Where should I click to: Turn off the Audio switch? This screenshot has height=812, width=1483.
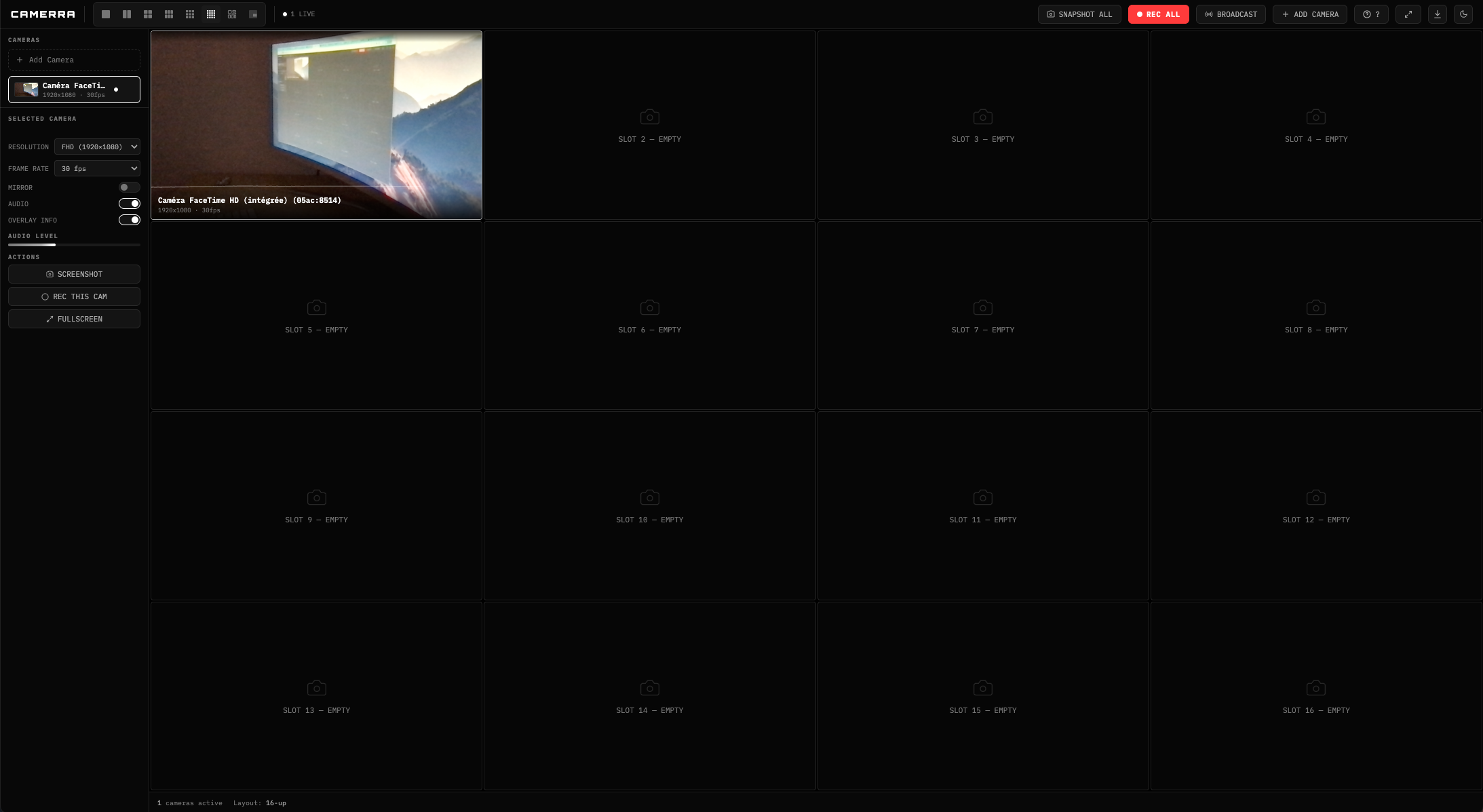(130, 204)
